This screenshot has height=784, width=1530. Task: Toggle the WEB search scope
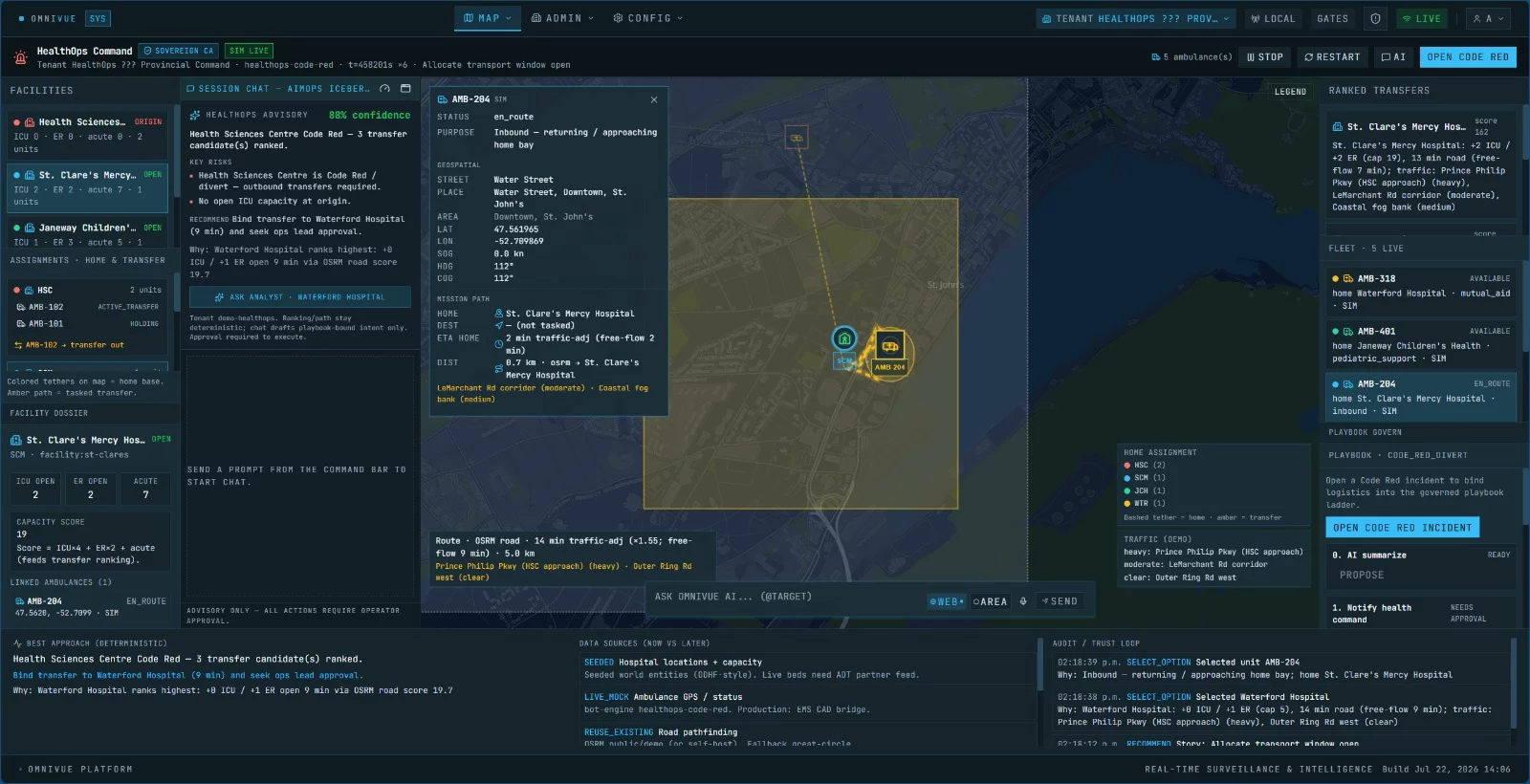tap(947, 601)
